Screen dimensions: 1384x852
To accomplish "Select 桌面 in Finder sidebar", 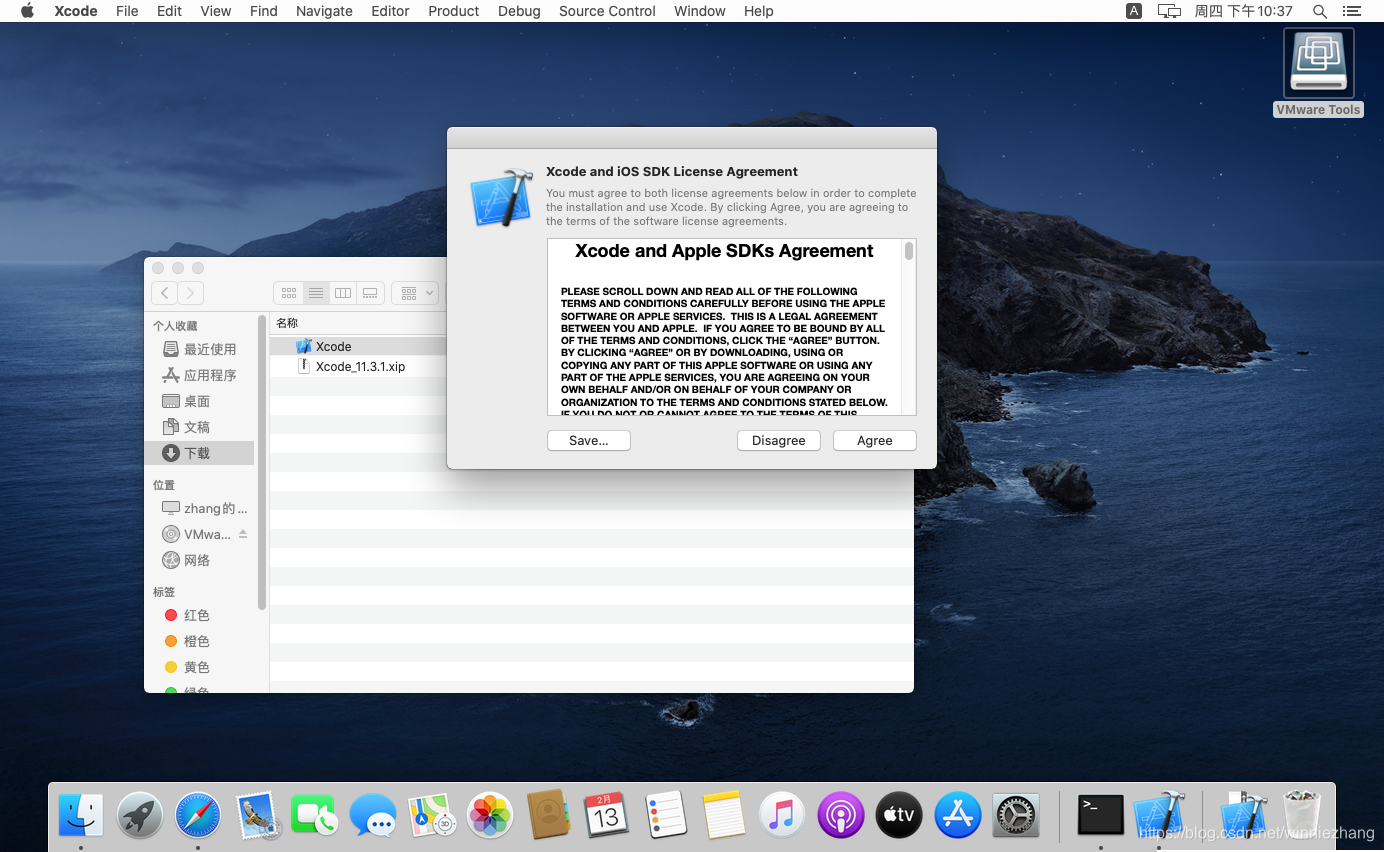I will coord(199,401).
